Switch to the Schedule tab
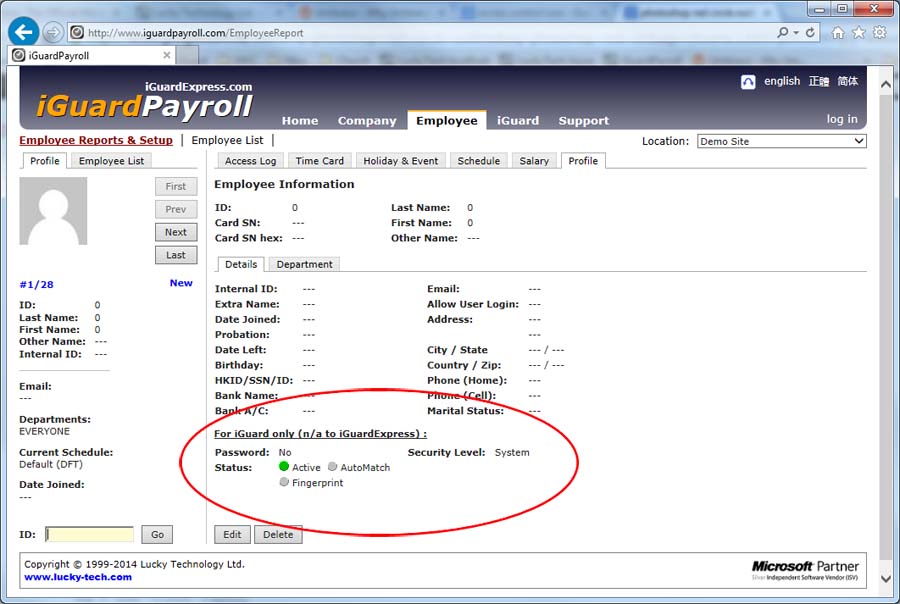The height and width of the screenshot is (604, 900). coord(479,161)
